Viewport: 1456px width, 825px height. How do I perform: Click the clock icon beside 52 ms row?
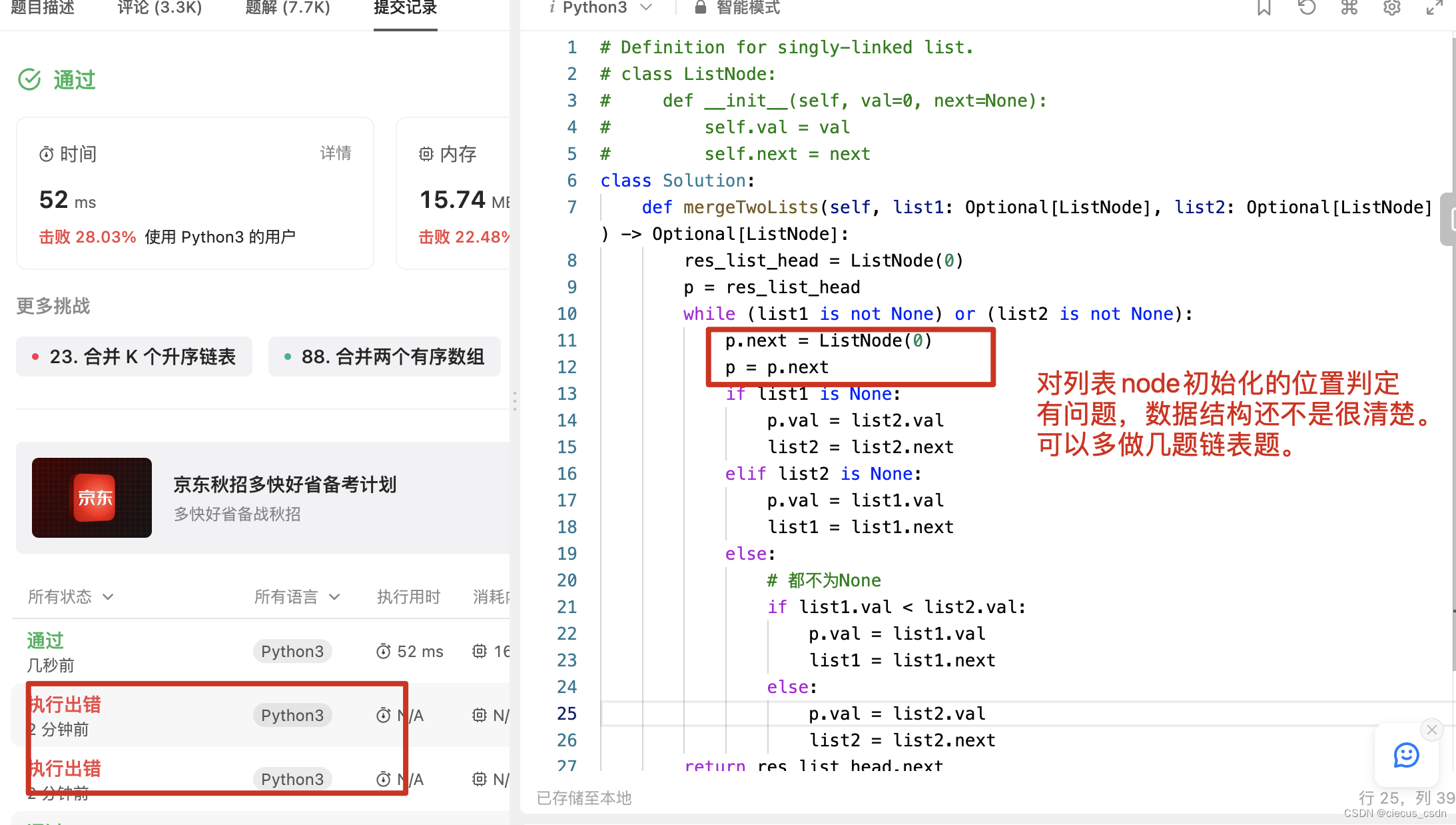click(x=383, y=652)
